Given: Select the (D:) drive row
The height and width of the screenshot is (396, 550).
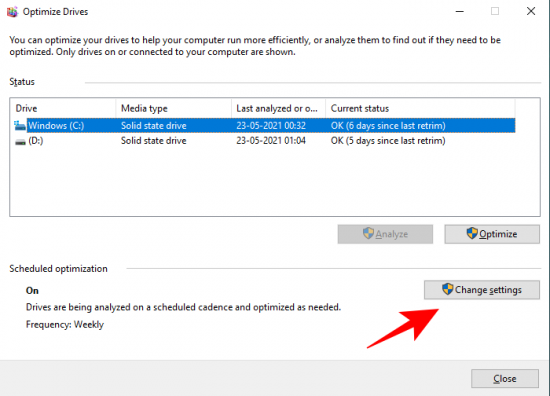Looking at the screenshot, I should (265, 141).
